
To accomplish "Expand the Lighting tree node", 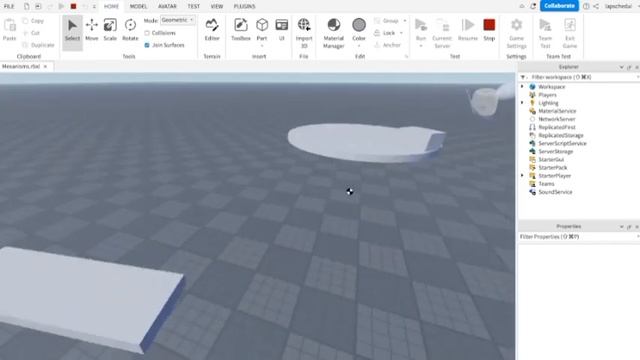I will pos(522,103).
